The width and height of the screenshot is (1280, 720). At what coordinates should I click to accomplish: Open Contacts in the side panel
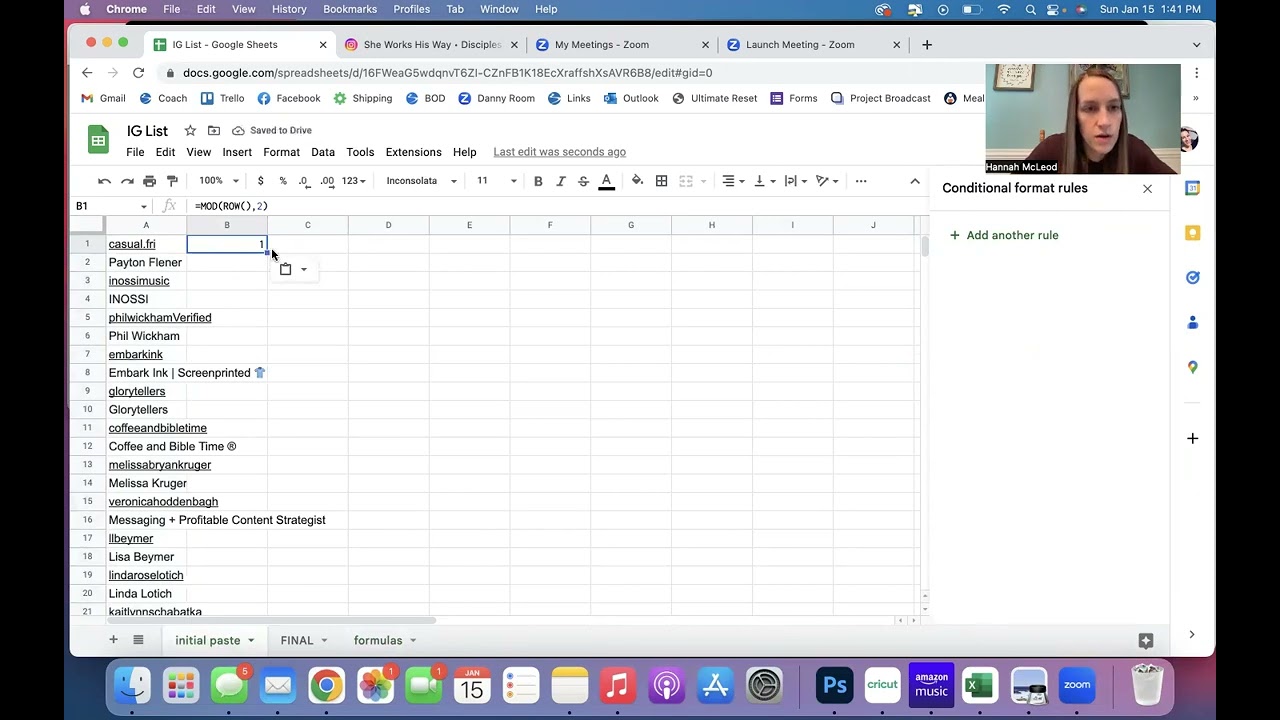tap(1192, 322)
